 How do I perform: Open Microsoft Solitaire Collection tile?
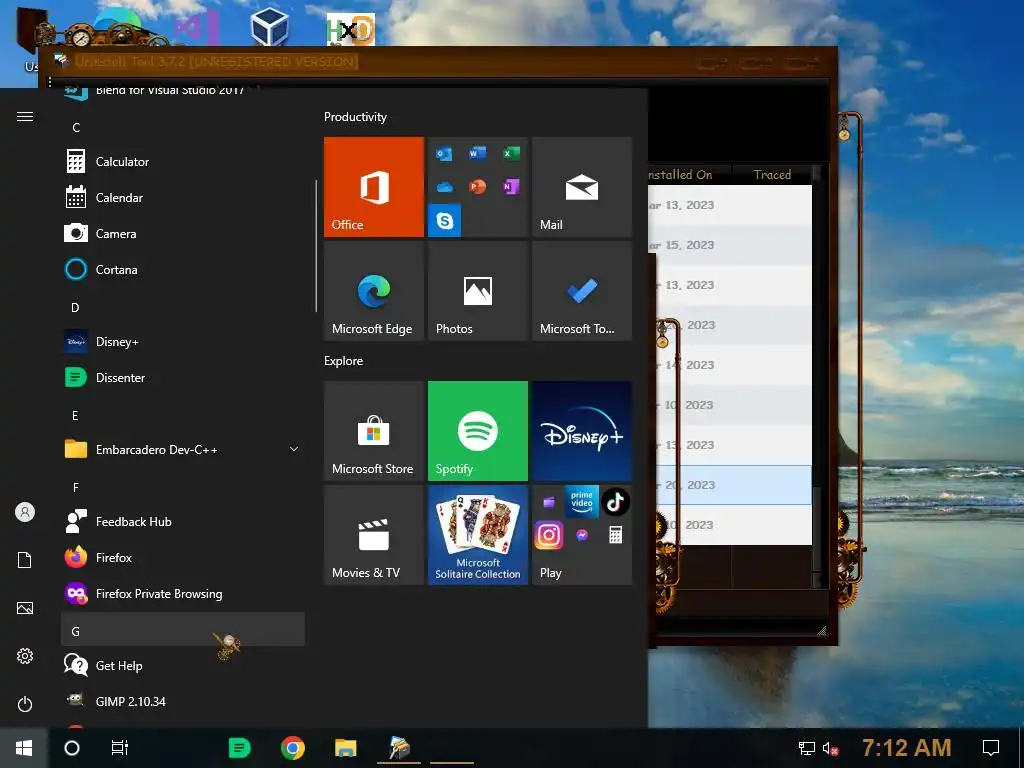coord(477,535)
